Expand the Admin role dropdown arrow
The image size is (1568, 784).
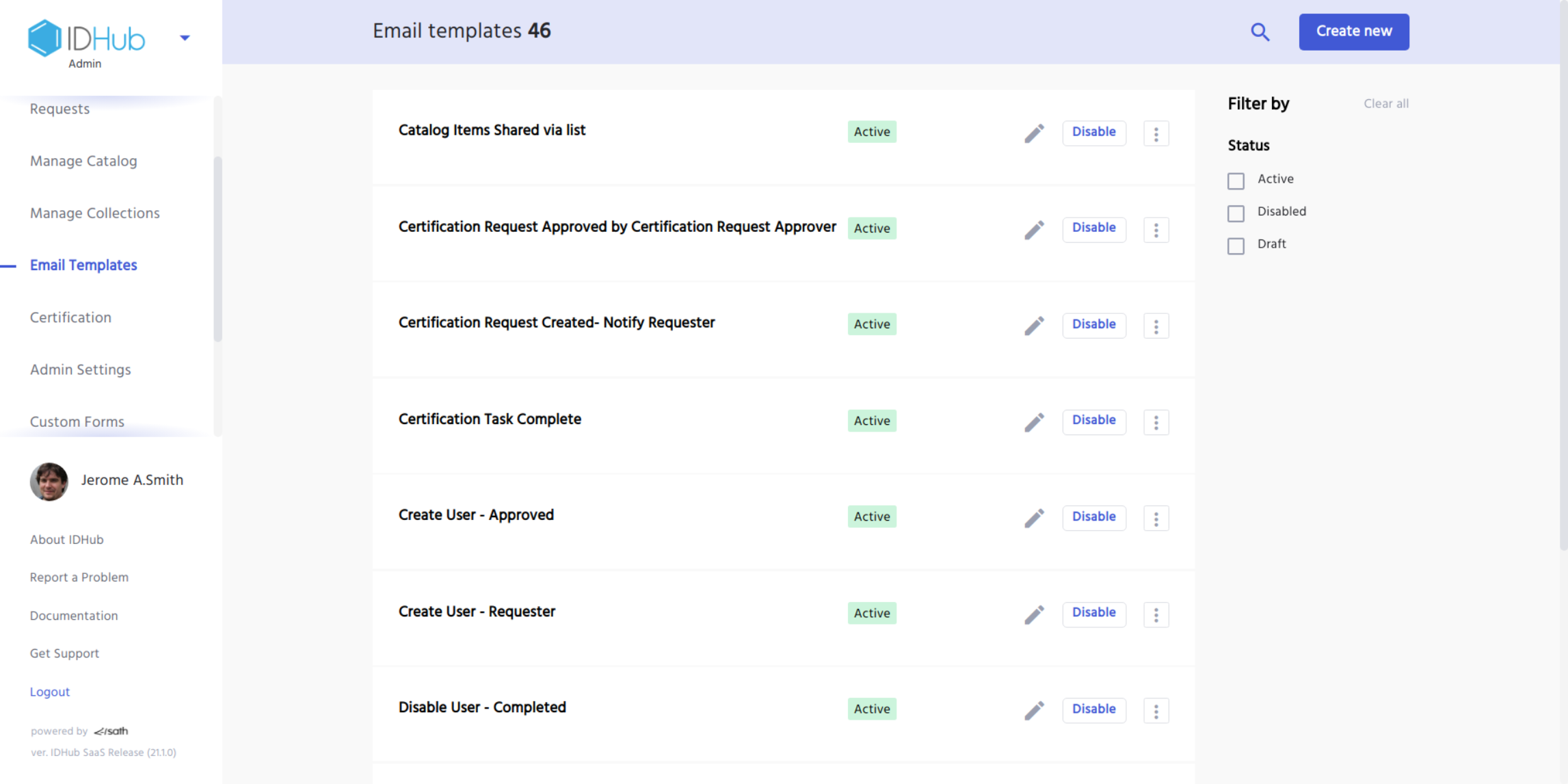pyautogui.click(x=185, y=38)
